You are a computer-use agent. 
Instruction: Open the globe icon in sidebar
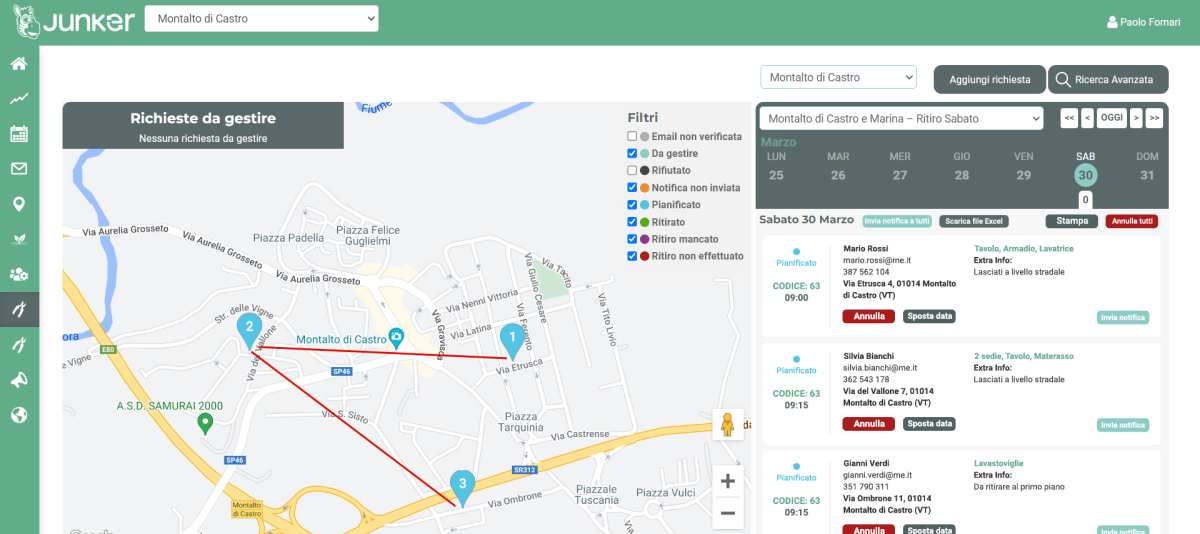click(18, 414)
